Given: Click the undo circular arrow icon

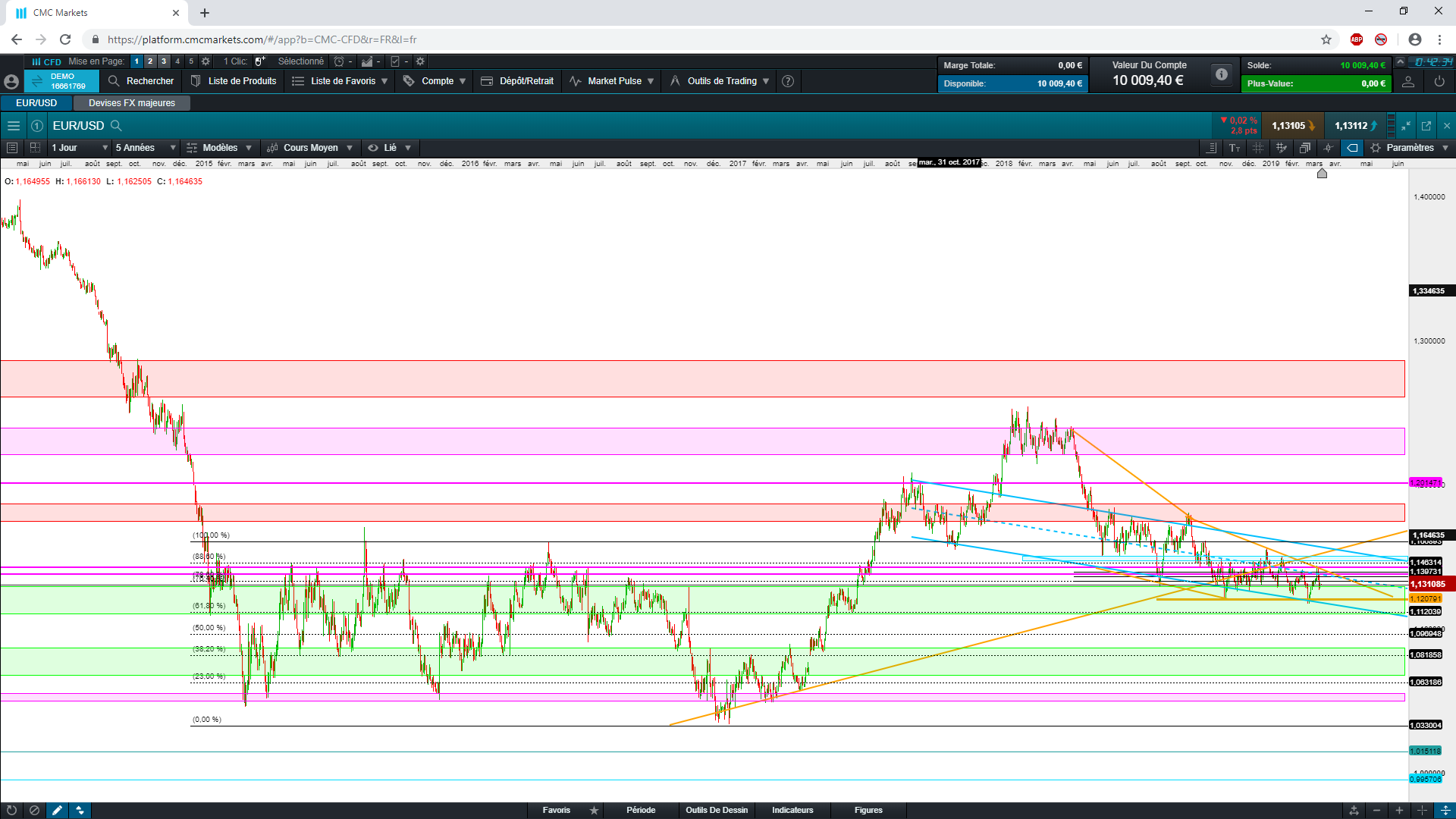Looking at the screenshot, I should pyautogui.click(x=11, y=810).
